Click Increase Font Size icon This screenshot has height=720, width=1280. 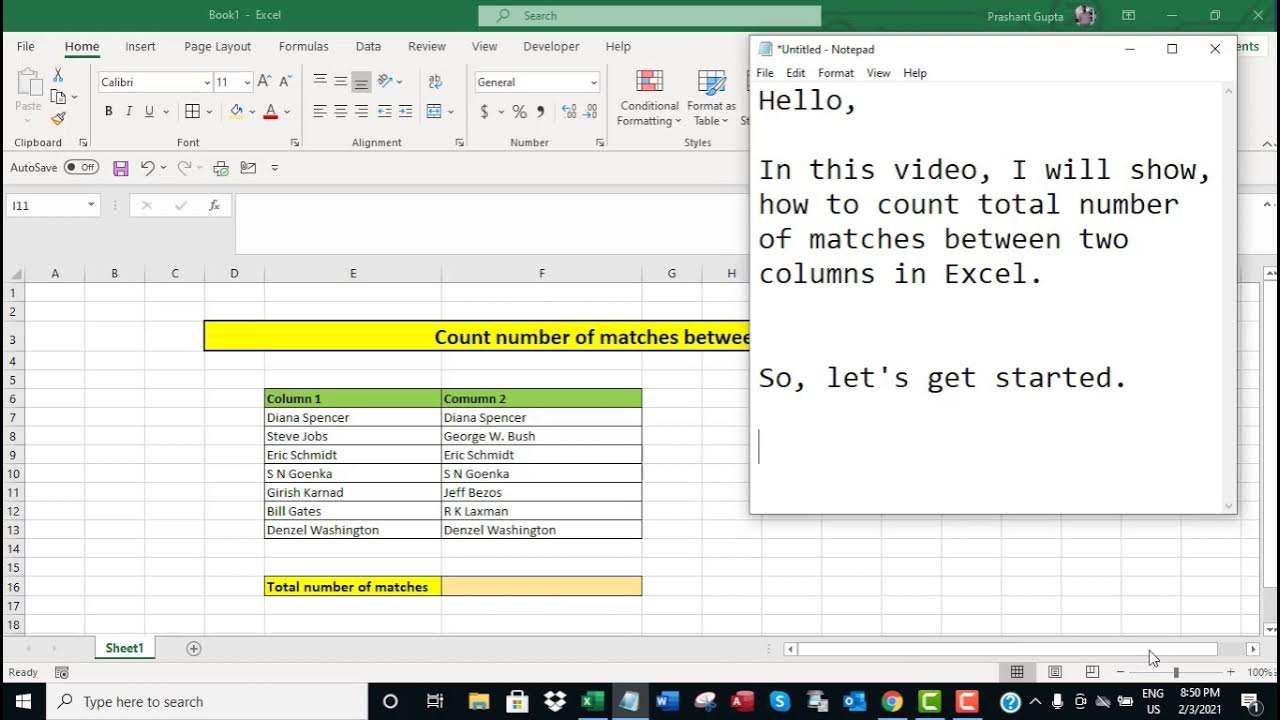pyautogui.click(x=264, y=82)
